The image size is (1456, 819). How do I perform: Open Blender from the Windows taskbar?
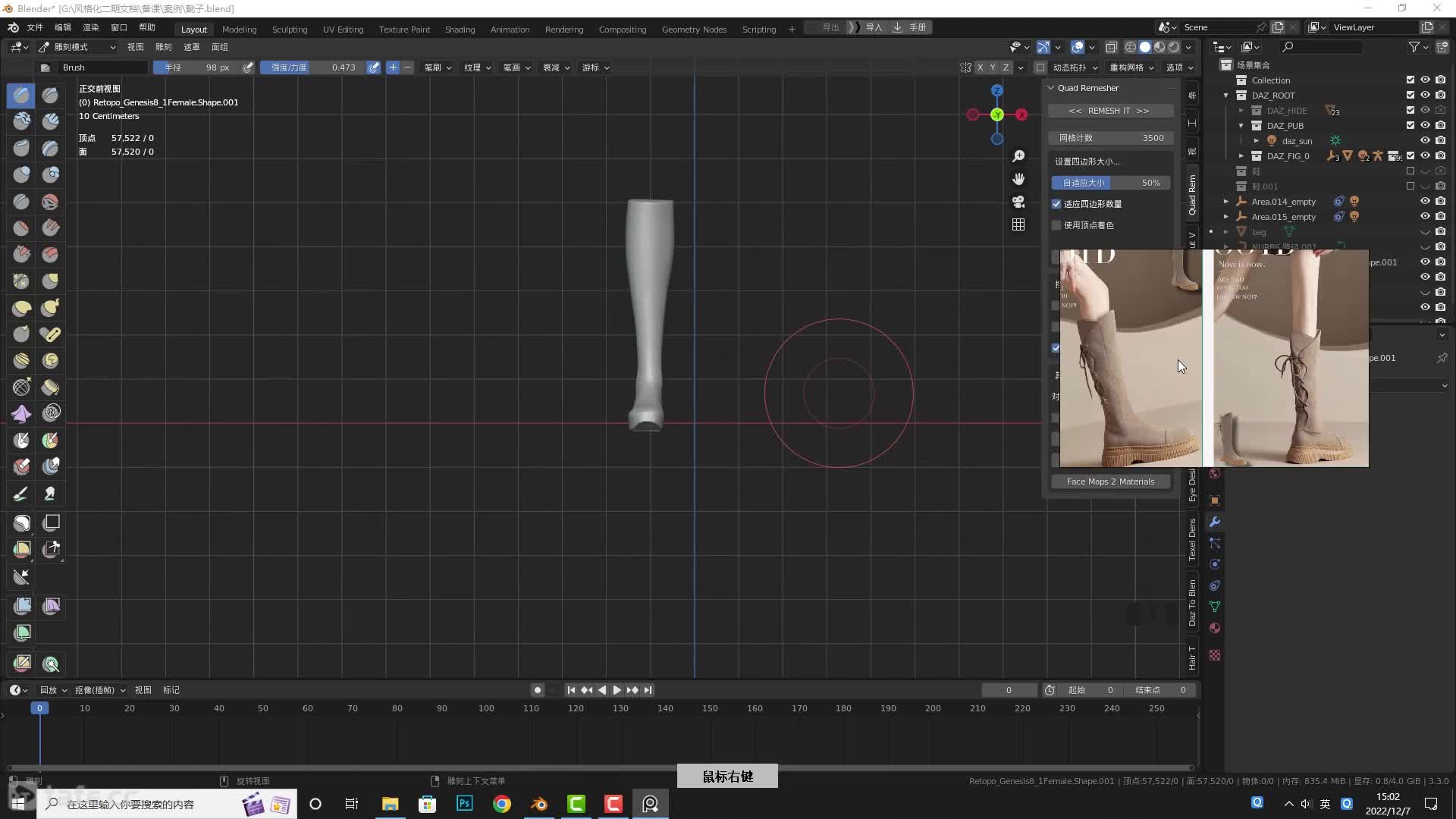[539, 804]
